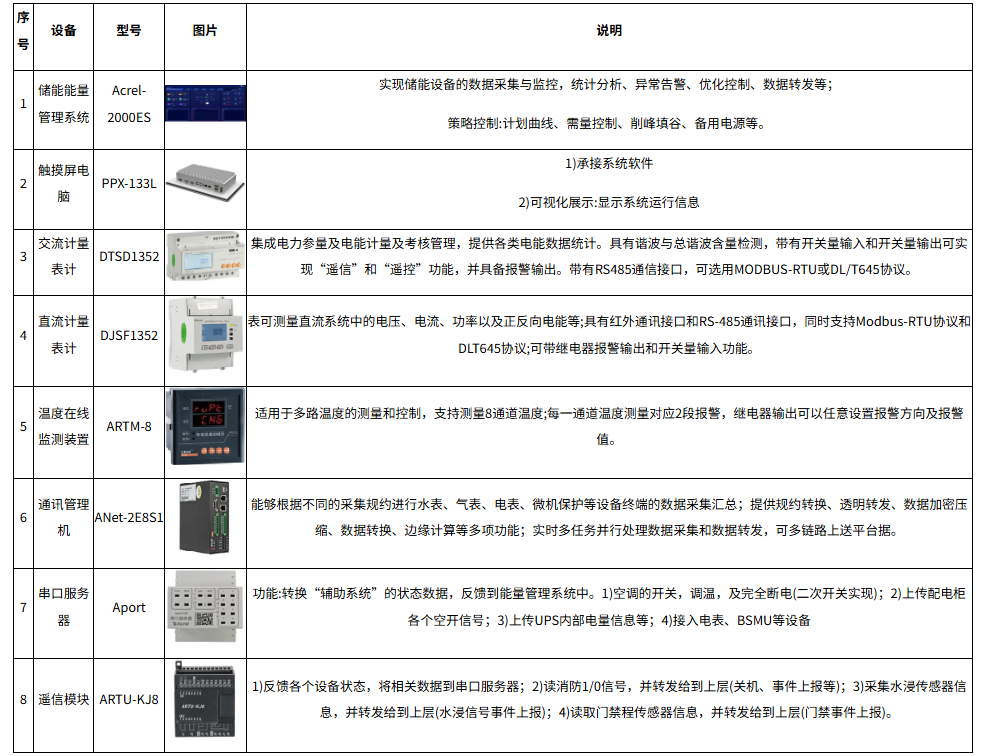Open the ARTU-KJ8 remote signal module image
The height and width of the screenshot is (756, 985).
click(x=205, y=699)
